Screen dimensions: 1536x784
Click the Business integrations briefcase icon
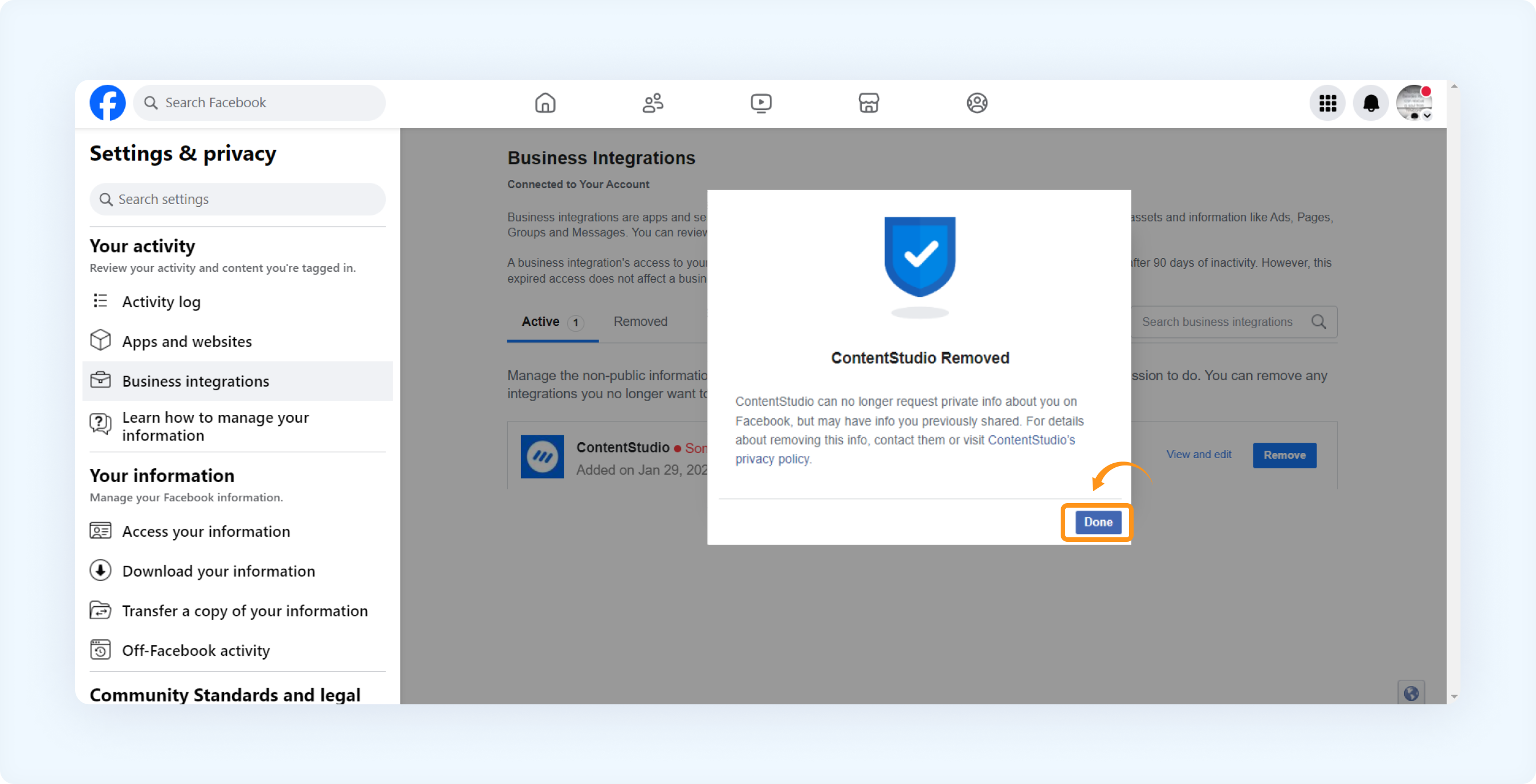coord(100,380)
